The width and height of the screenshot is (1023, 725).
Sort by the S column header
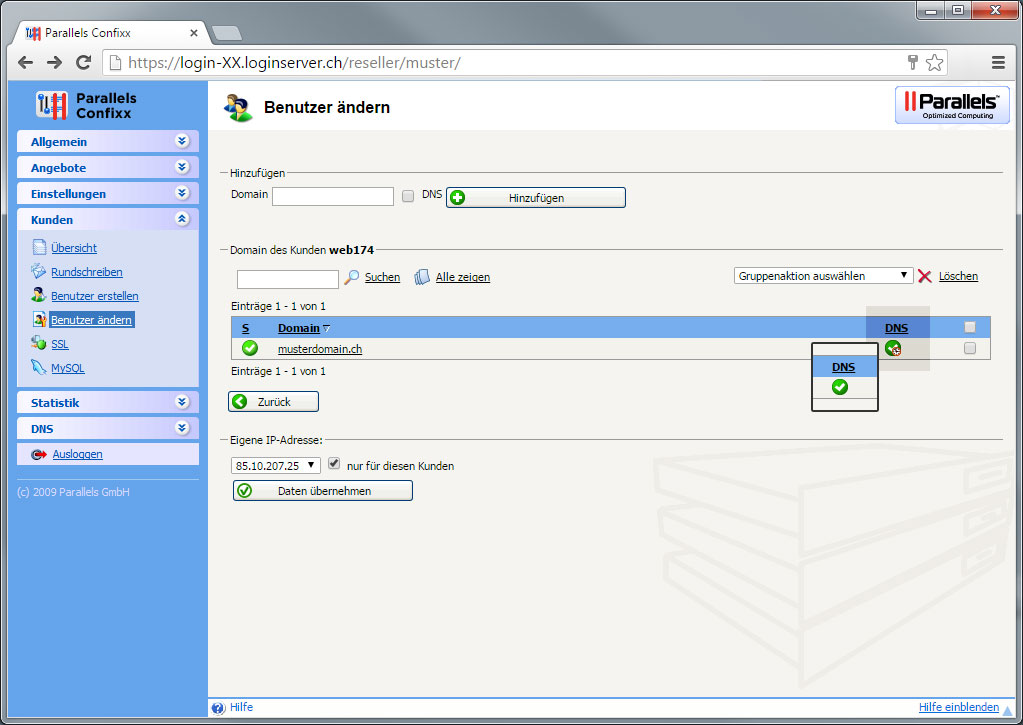coord(245,328)
